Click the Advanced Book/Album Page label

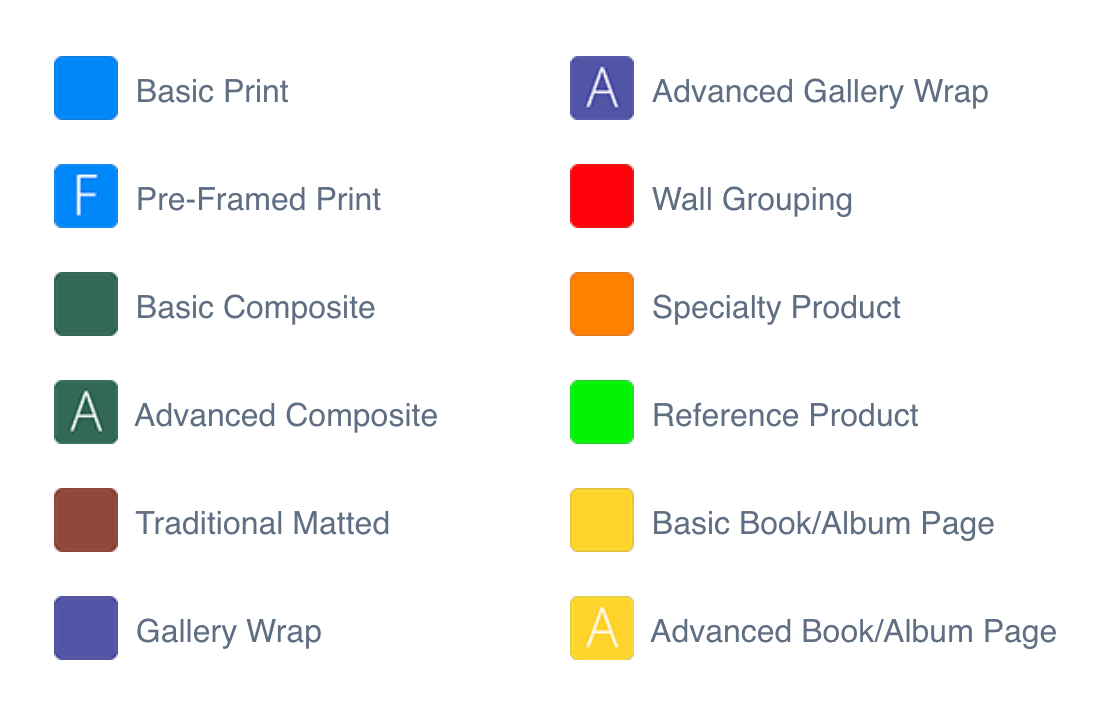[854, 631]
